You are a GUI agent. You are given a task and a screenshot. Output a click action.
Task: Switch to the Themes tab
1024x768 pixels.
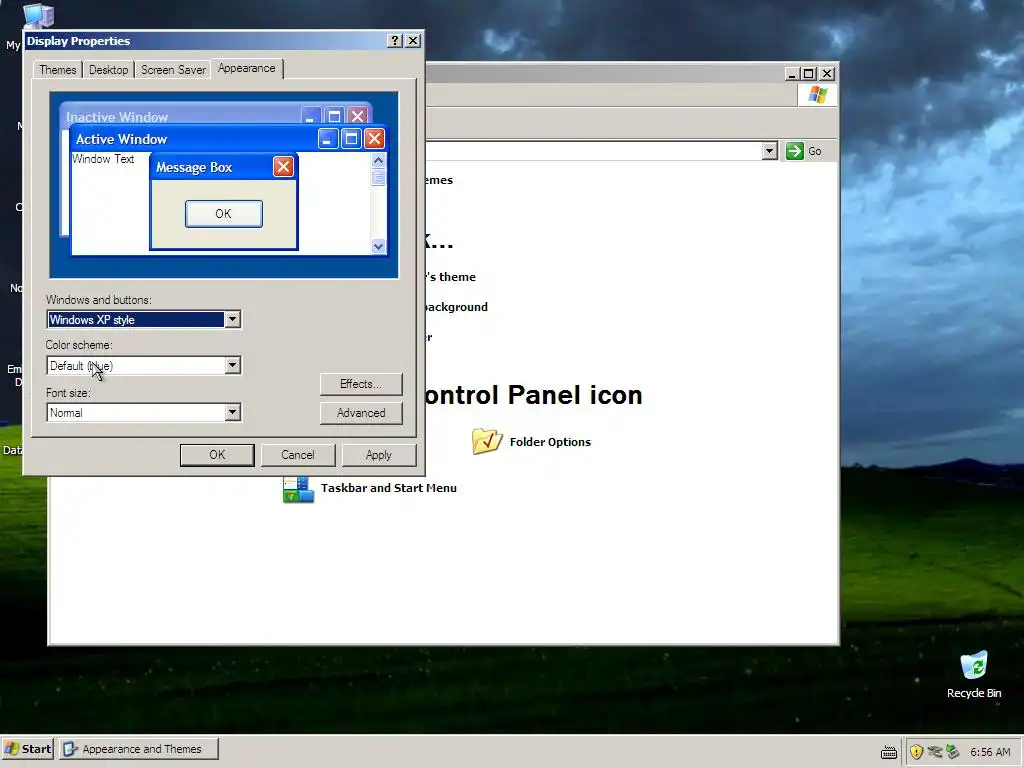click(57, 69)
